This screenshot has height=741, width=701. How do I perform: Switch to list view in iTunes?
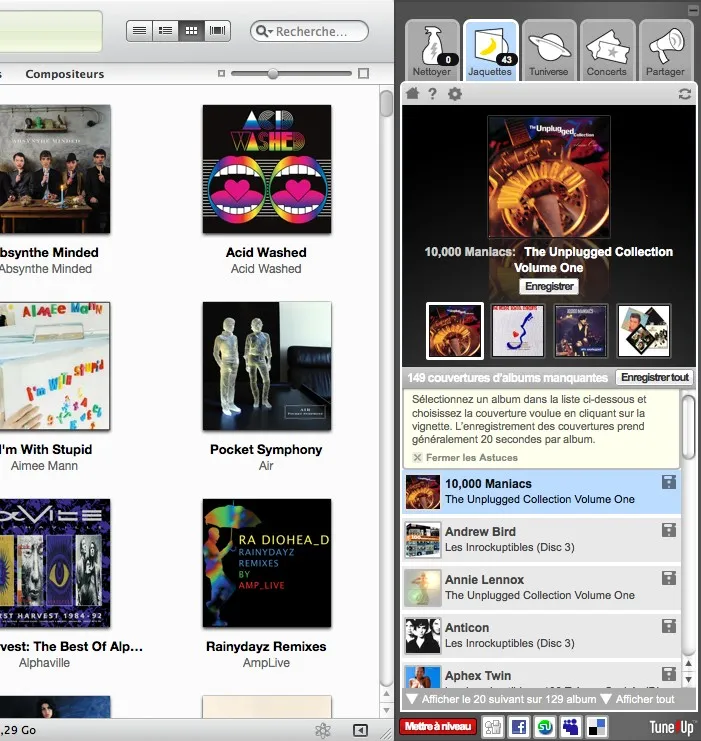[139, 31]
